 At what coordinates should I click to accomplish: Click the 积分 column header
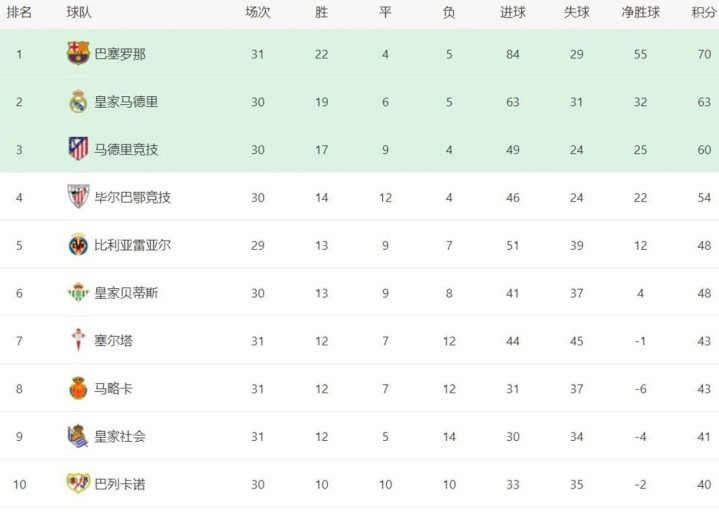tap(704, 12)
